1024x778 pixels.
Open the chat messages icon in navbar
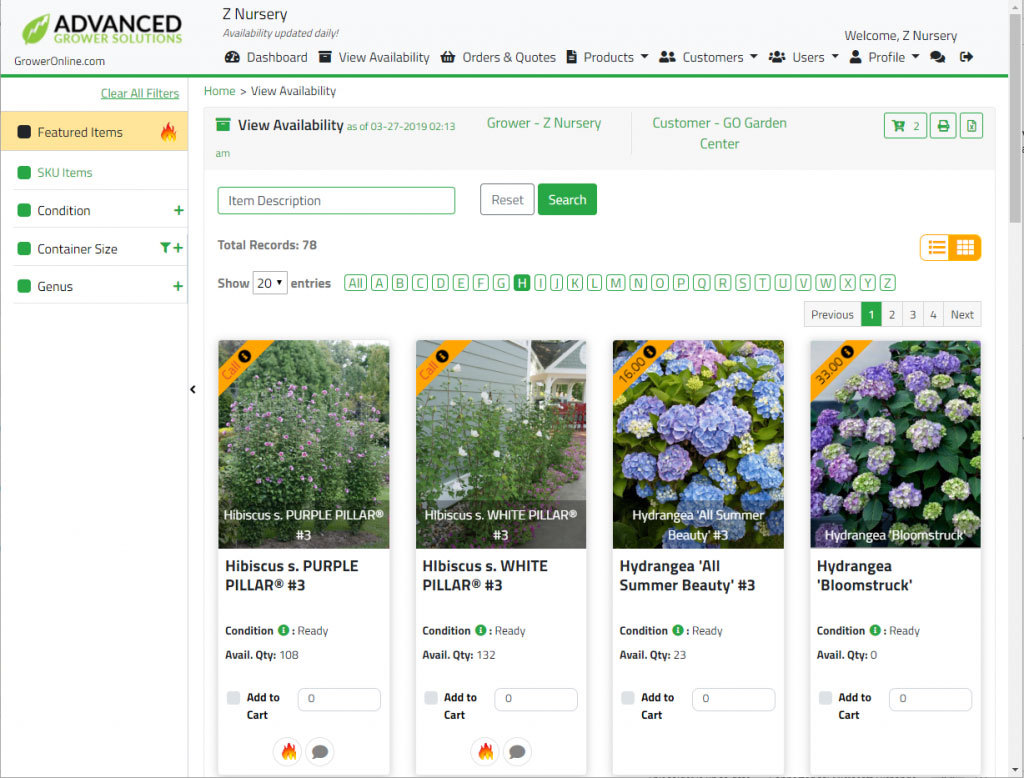937,58
